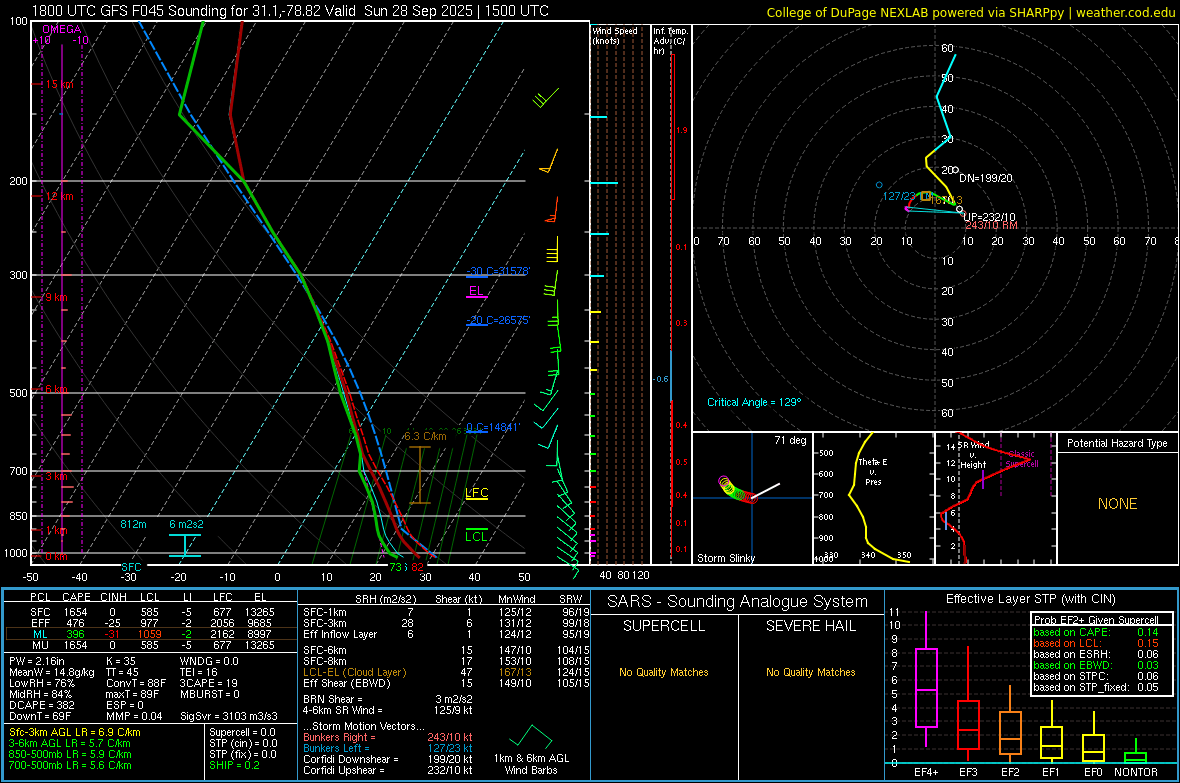This screenshot has height=783, width=1180.
Task: Click the PW = 2.16in value
Action: coord(37,661)
